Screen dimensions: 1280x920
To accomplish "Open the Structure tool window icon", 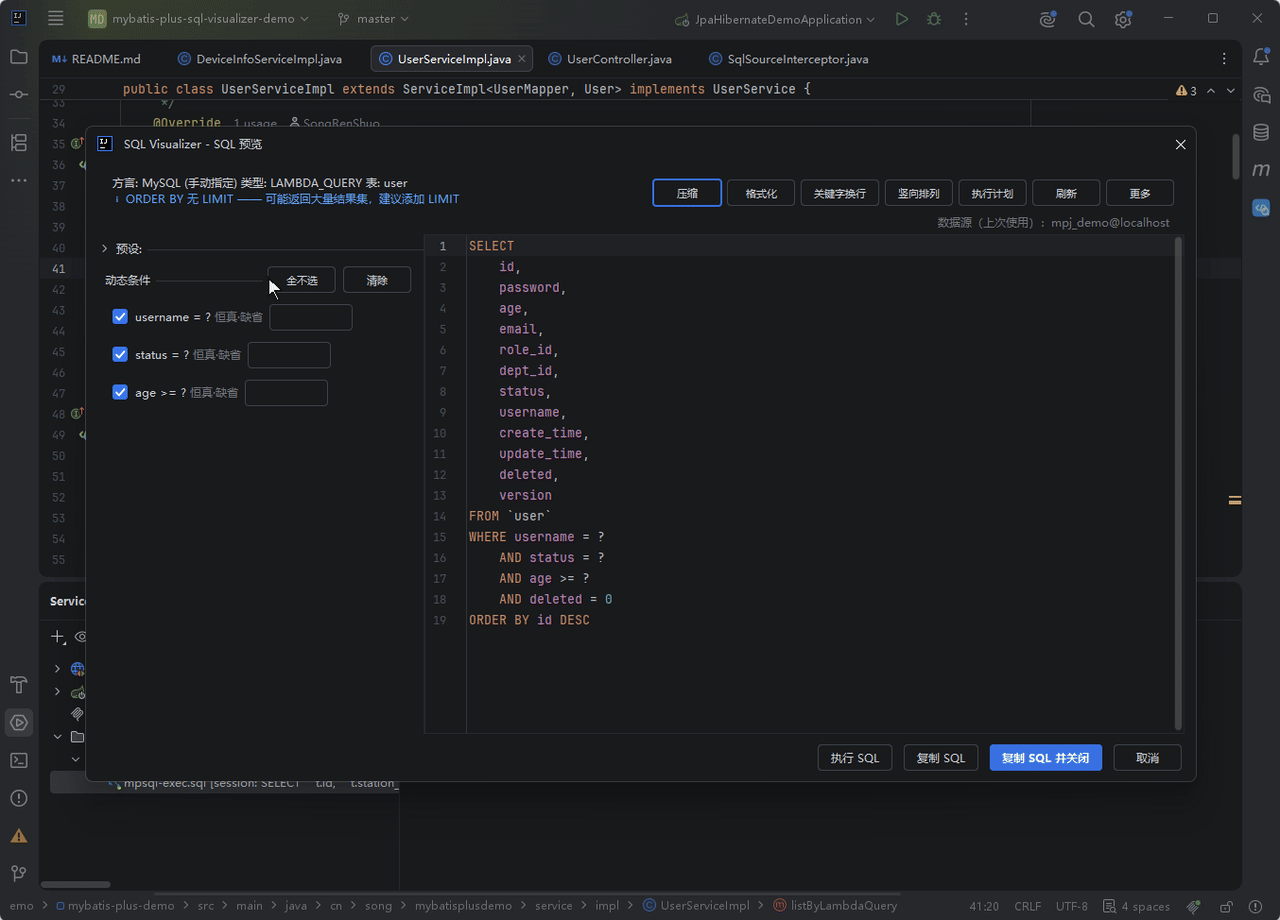I will [19, 143].
